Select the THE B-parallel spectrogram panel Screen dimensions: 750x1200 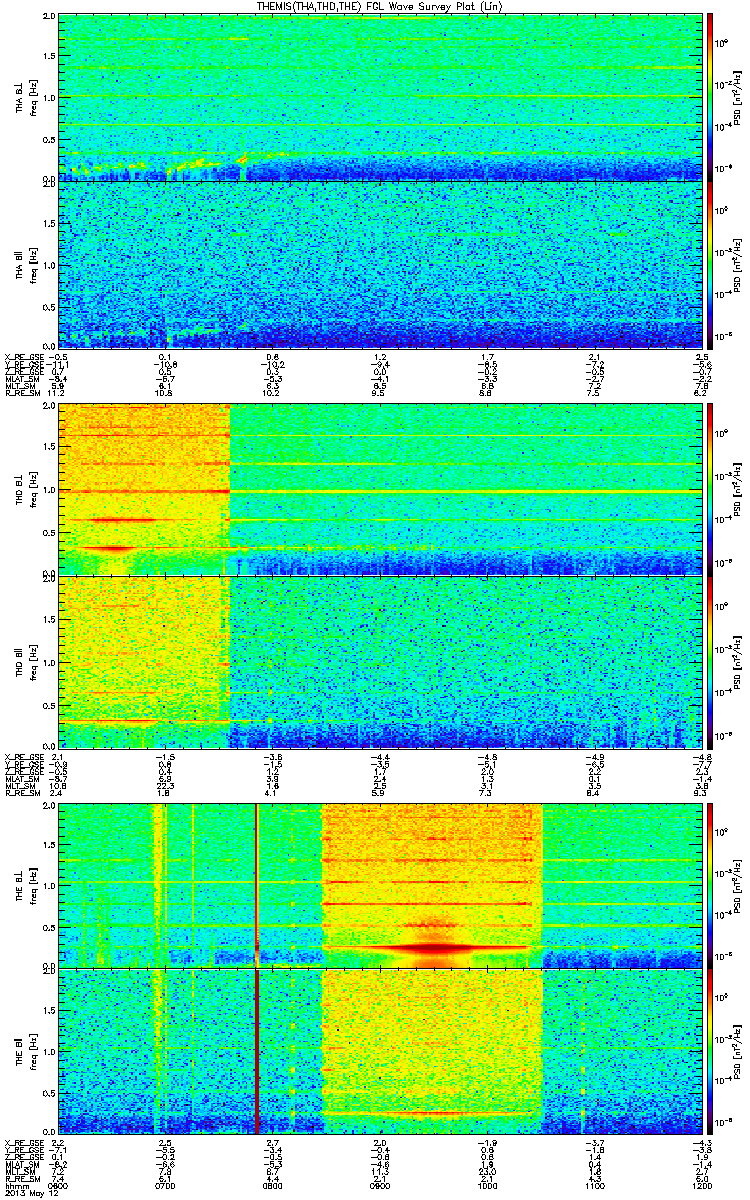(x=379, y=1050)
